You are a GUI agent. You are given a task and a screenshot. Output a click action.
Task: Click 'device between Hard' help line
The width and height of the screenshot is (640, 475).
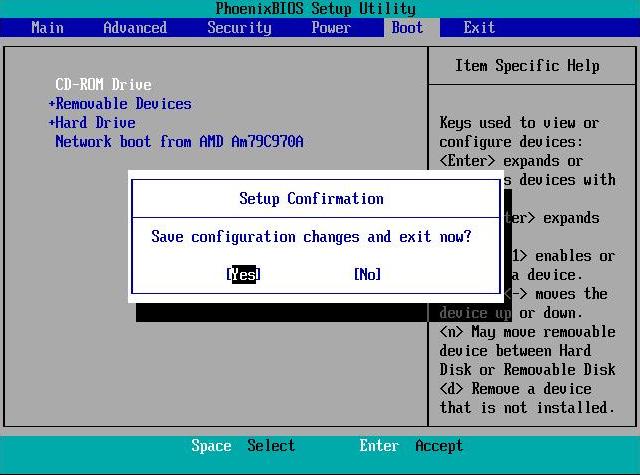pos(516,351)
